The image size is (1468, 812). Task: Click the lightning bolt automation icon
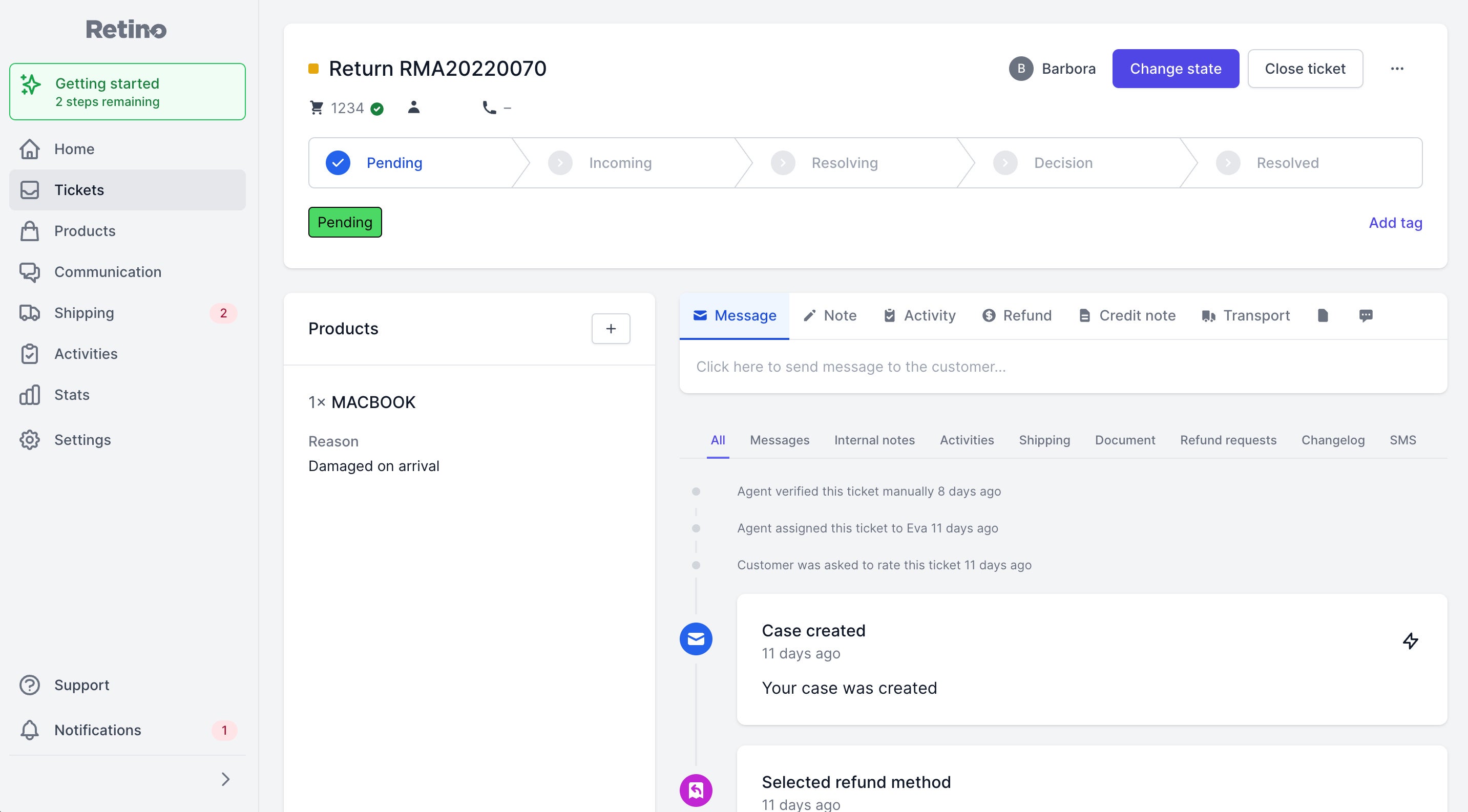(x=1411, y=640)
